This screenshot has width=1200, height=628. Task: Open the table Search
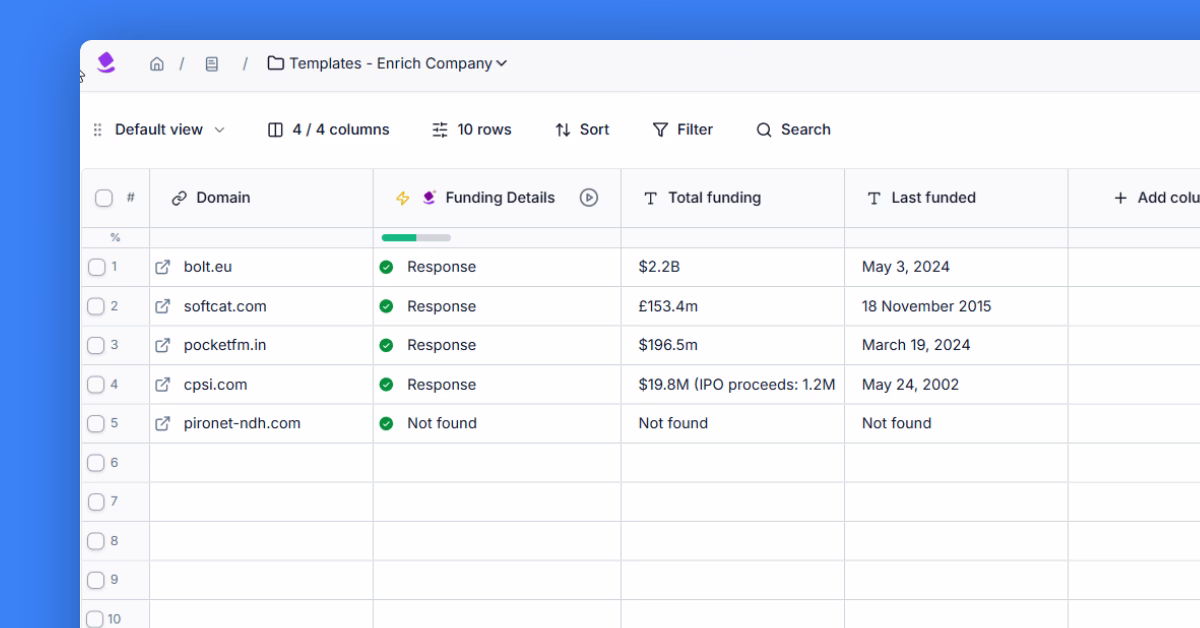point(794,130)
